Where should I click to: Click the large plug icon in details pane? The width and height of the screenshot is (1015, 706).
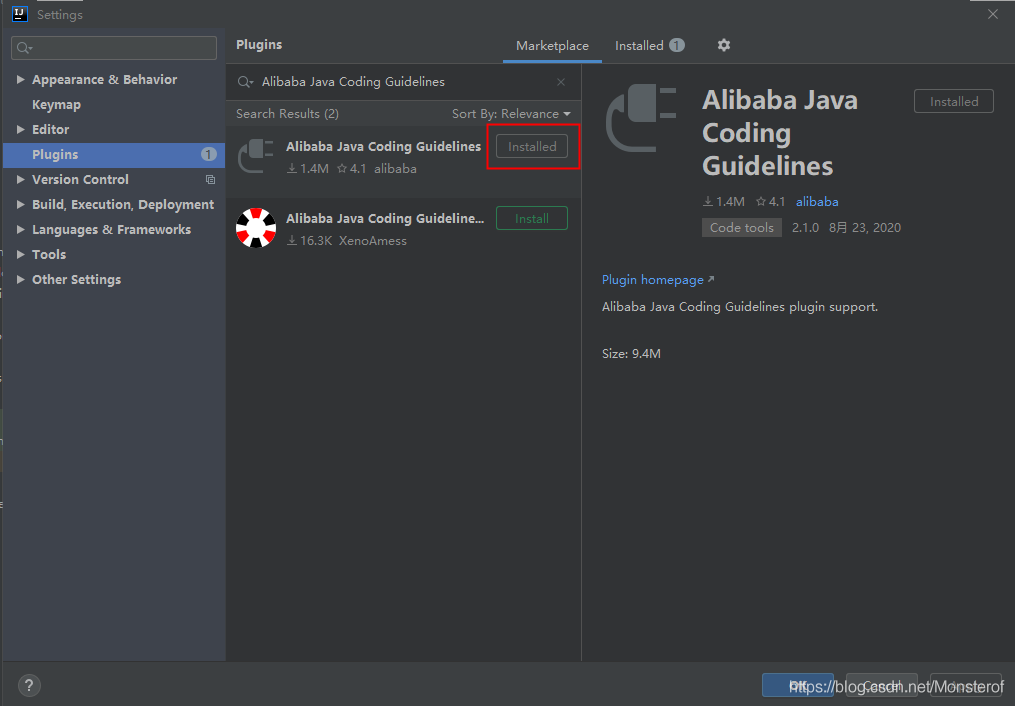click(x=642, y=119)
